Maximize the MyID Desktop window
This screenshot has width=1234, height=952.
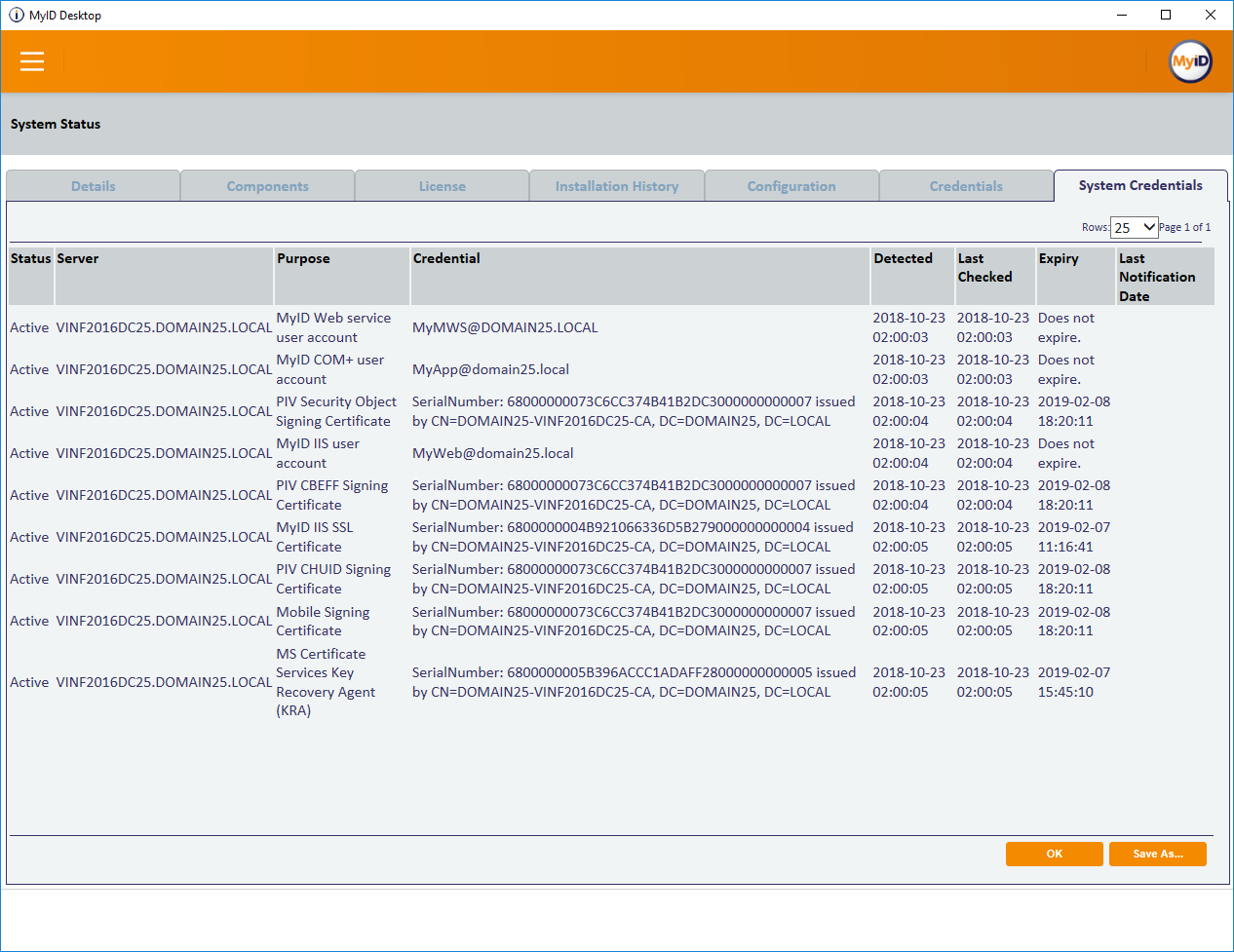coord(1166,15)
